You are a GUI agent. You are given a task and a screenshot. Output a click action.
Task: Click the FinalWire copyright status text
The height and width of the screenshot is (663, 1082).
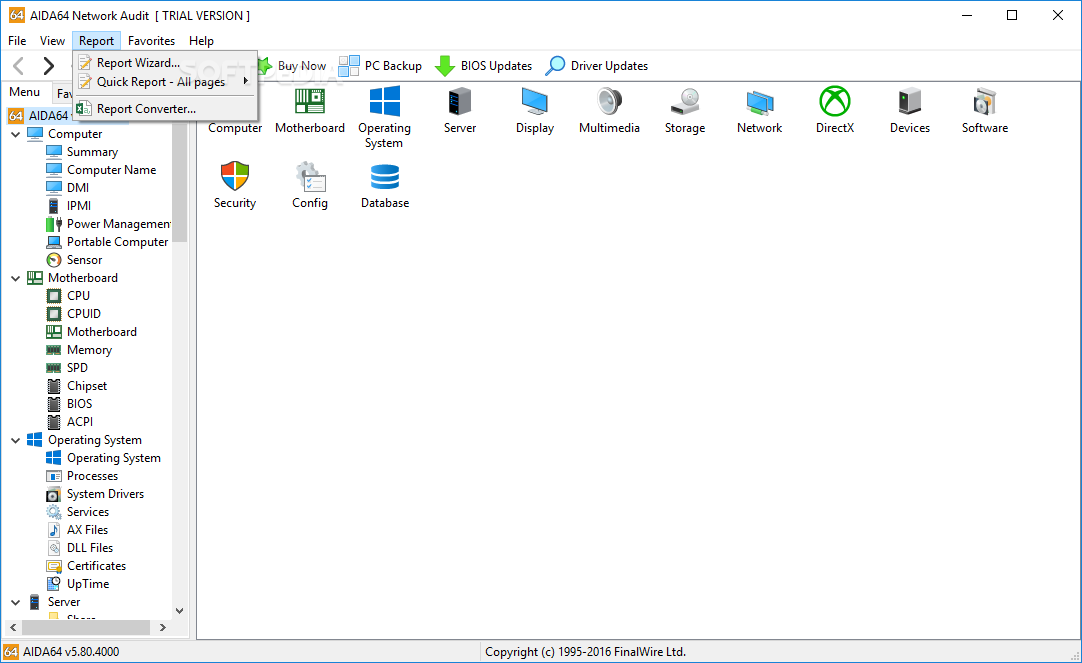coord(585,651)
